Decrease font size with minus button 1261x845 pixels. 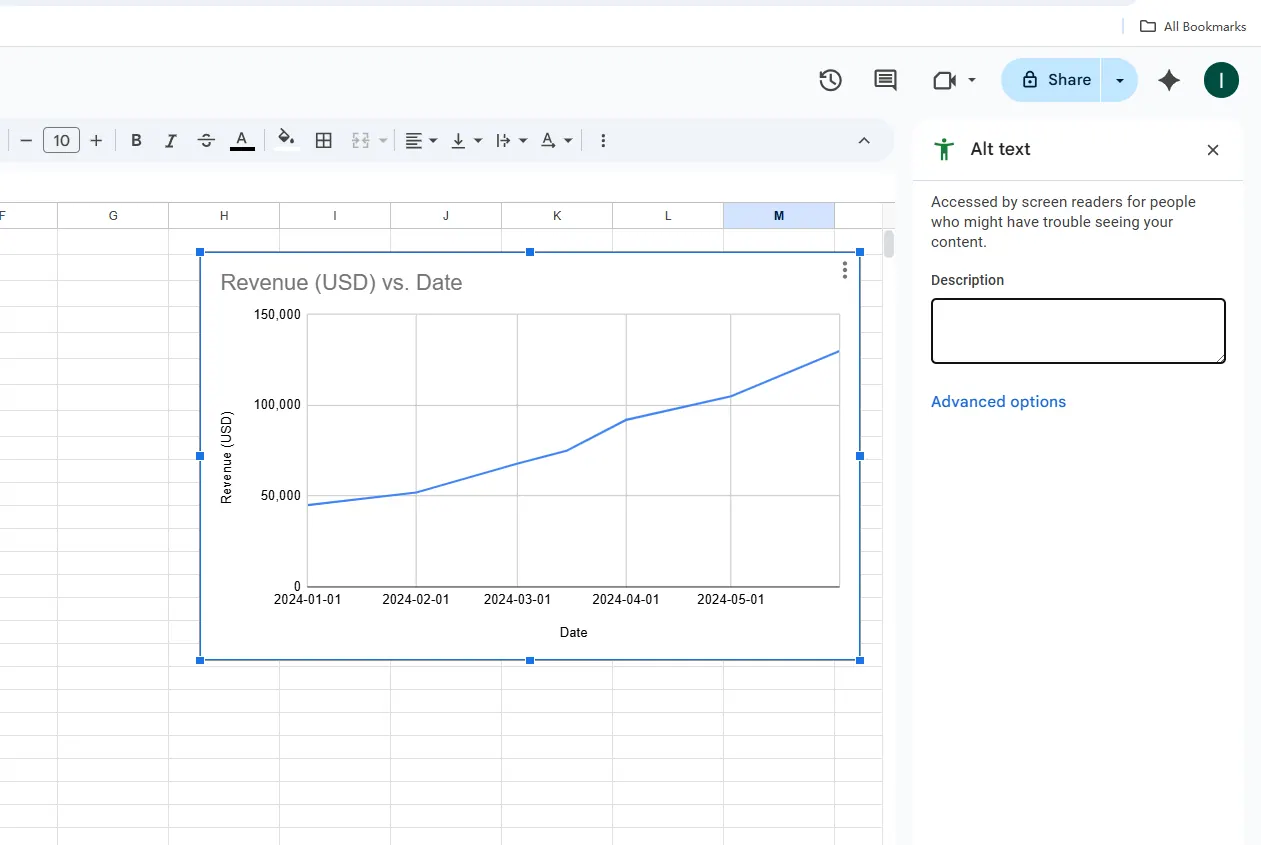(26, 141)
